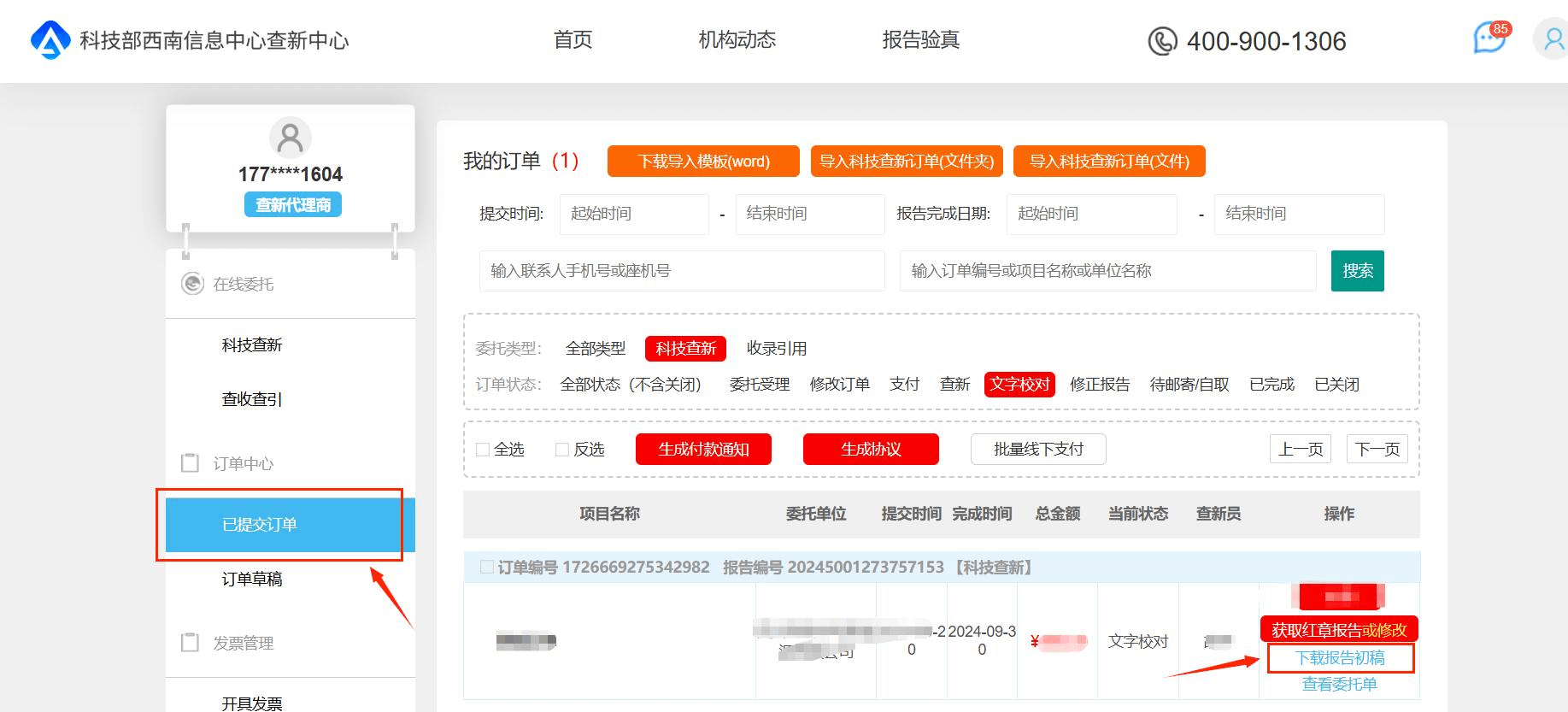This screenshot has height=712, width=1568.
Task: Click the 生成付款通知 button
Action: (x=703, y=450)
